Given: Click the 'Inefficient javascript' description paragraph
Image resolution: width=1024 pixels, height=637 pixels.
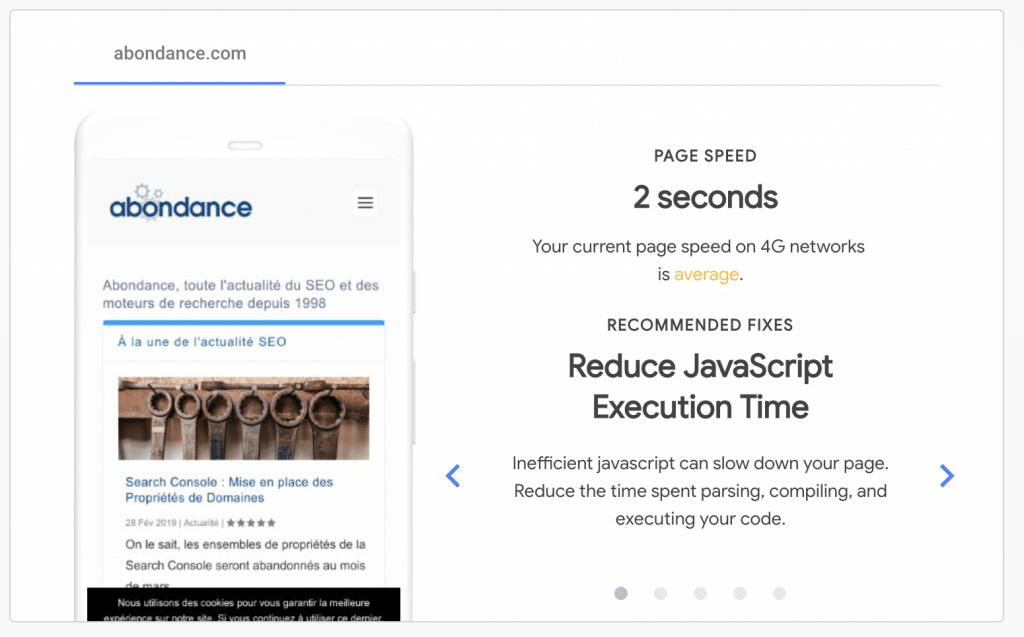Looking at the screenshot, I should (700, 491).
